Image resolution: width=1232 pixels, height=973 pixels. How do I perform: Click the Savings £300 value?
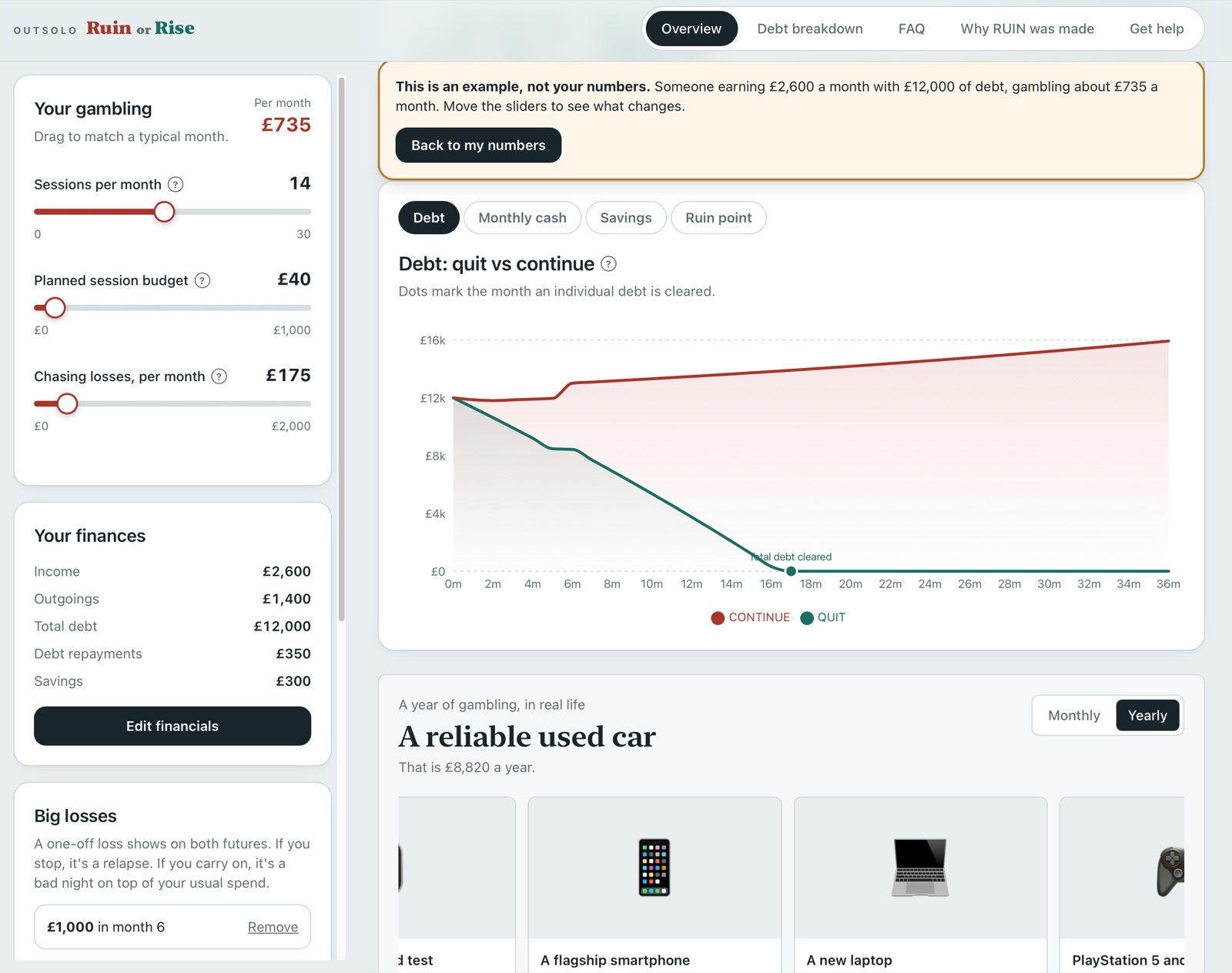click(293, 681)
